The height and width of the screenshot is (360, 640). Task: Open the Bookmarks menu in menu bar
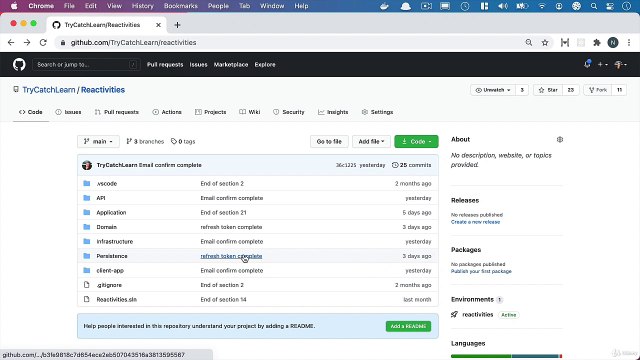click(x=180, y=6)
